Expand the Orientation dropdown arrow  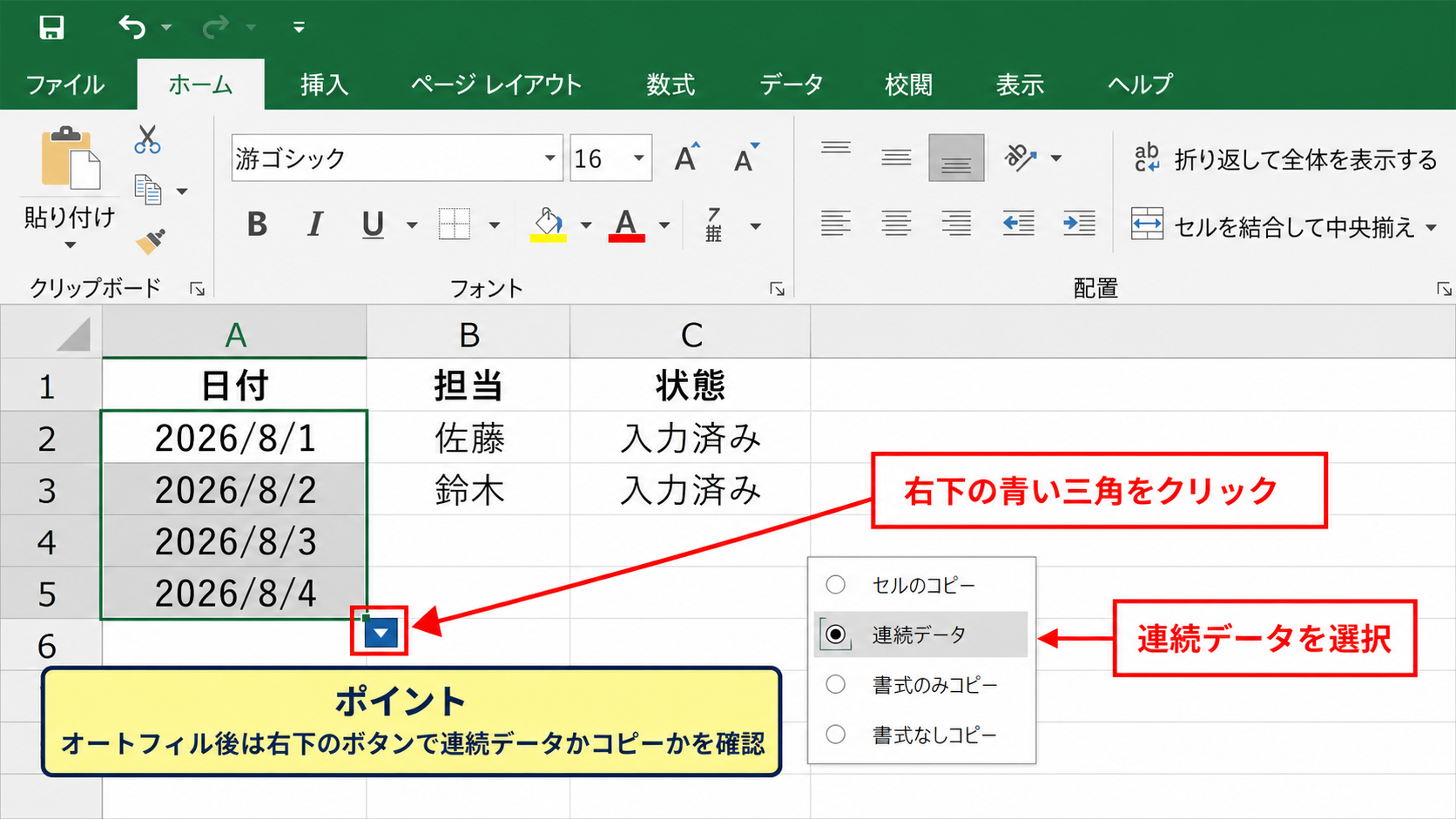click(x=1056, y=158)
